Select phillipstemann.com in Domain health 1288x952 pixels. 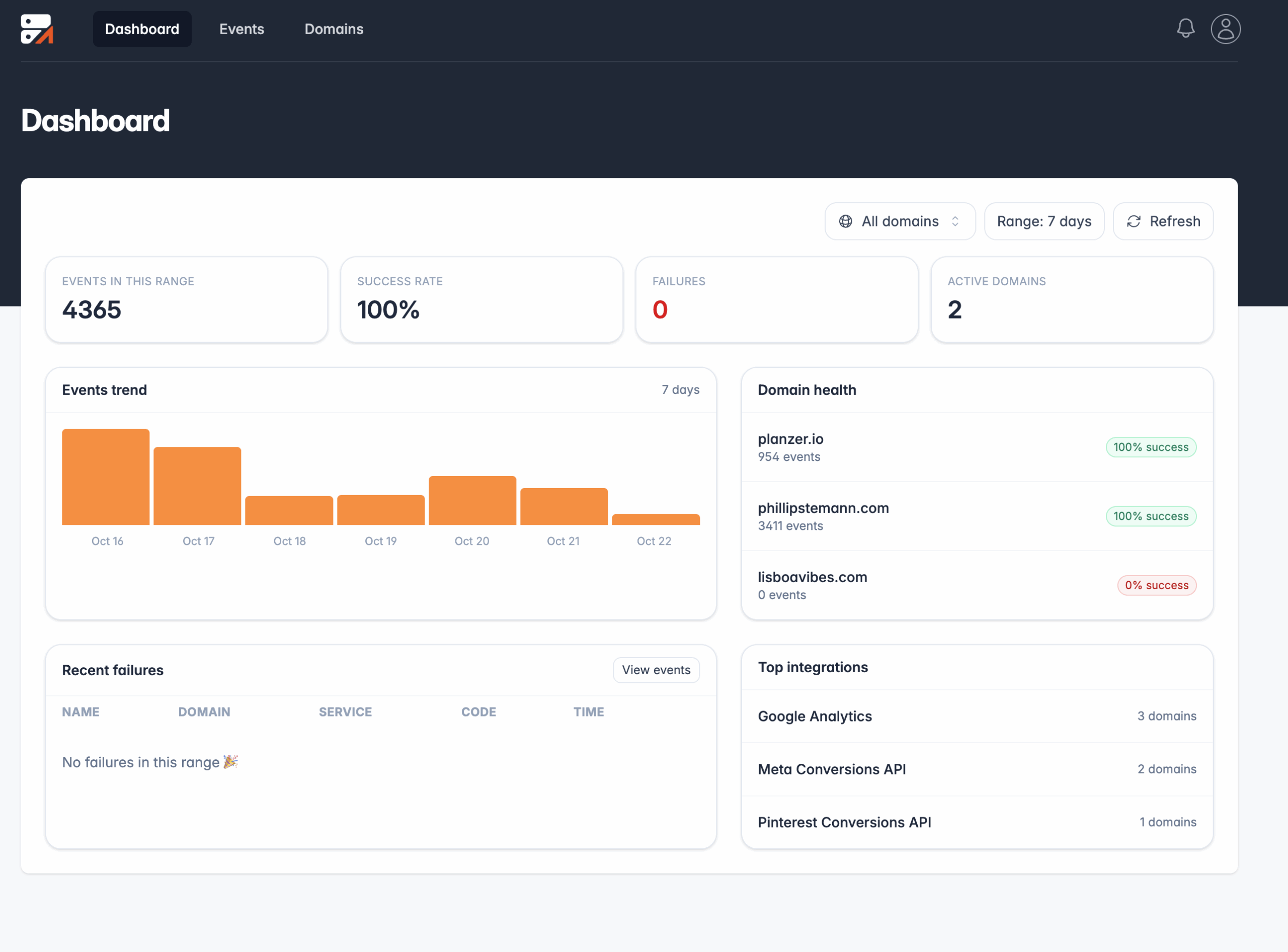coord(823,508)
